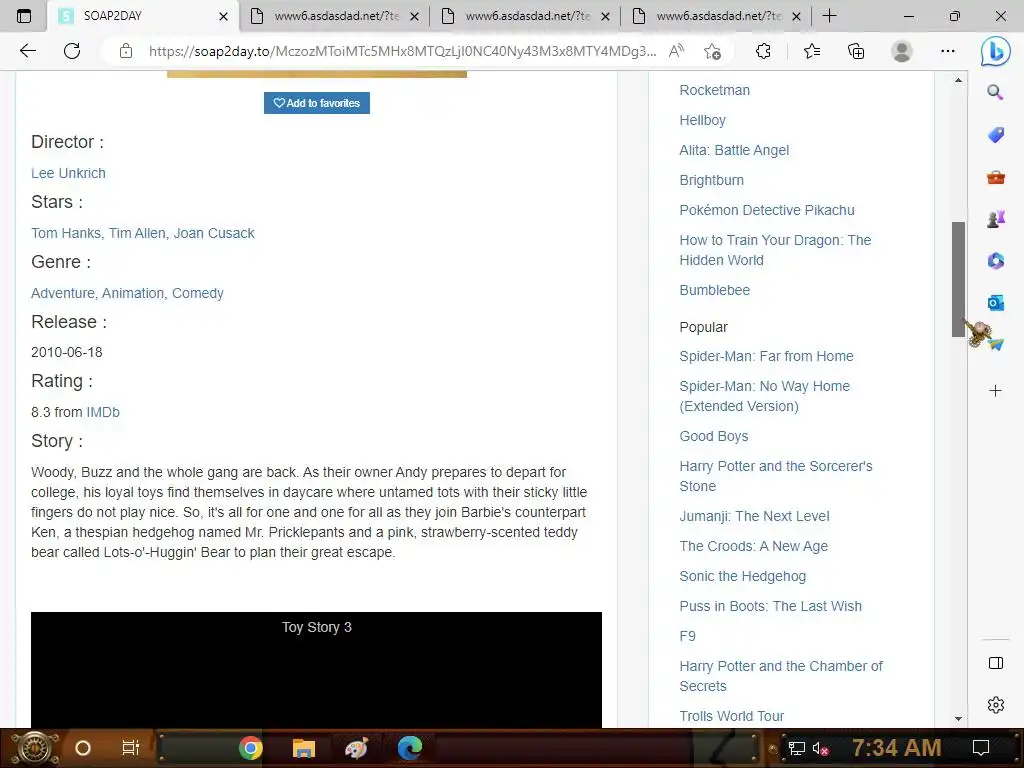The height and width of the screenshot is (768, 1024).
Task: Open Tim Allen star link
Action: (x=137, y=233)
